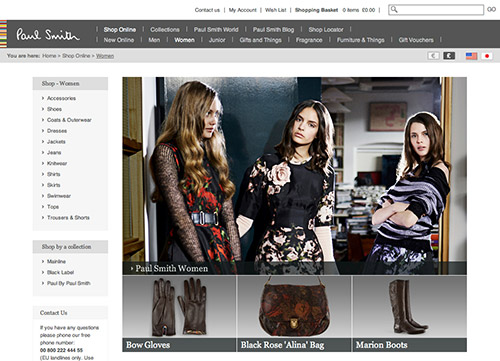The width and height of the screenshot is (500, 361).
Task: Click the Shop by a collection heading
Action: coord(66,247)
